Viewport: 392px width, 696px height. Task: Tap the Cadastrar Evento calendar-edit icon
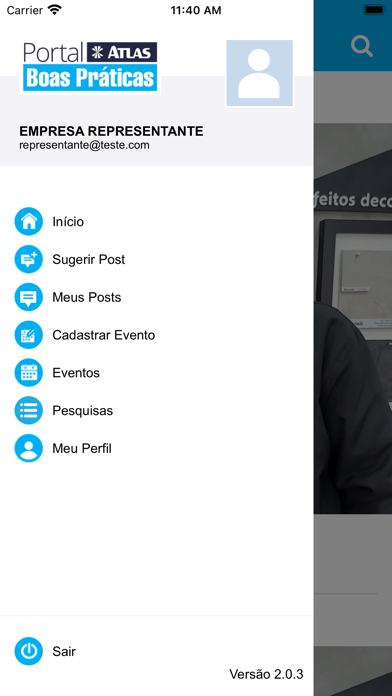[x=29, y=335]
